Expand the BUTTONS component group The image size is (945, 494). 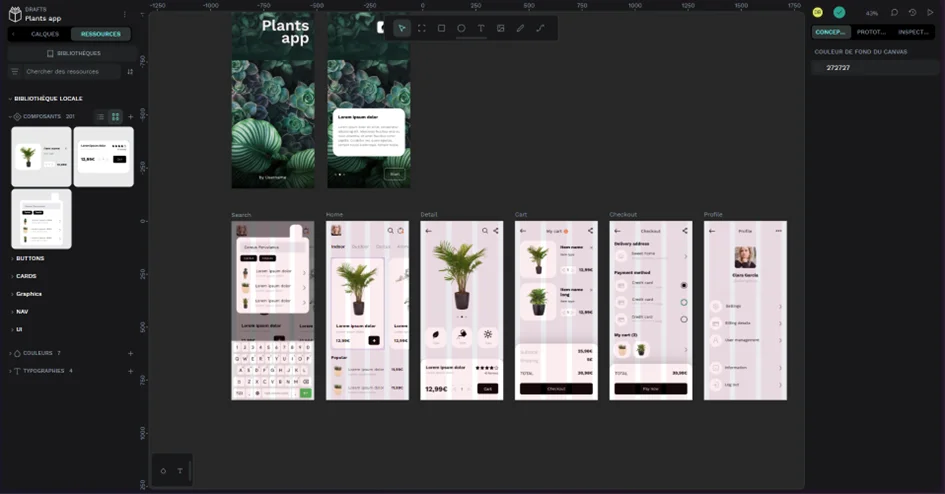[x=30, y=258]
